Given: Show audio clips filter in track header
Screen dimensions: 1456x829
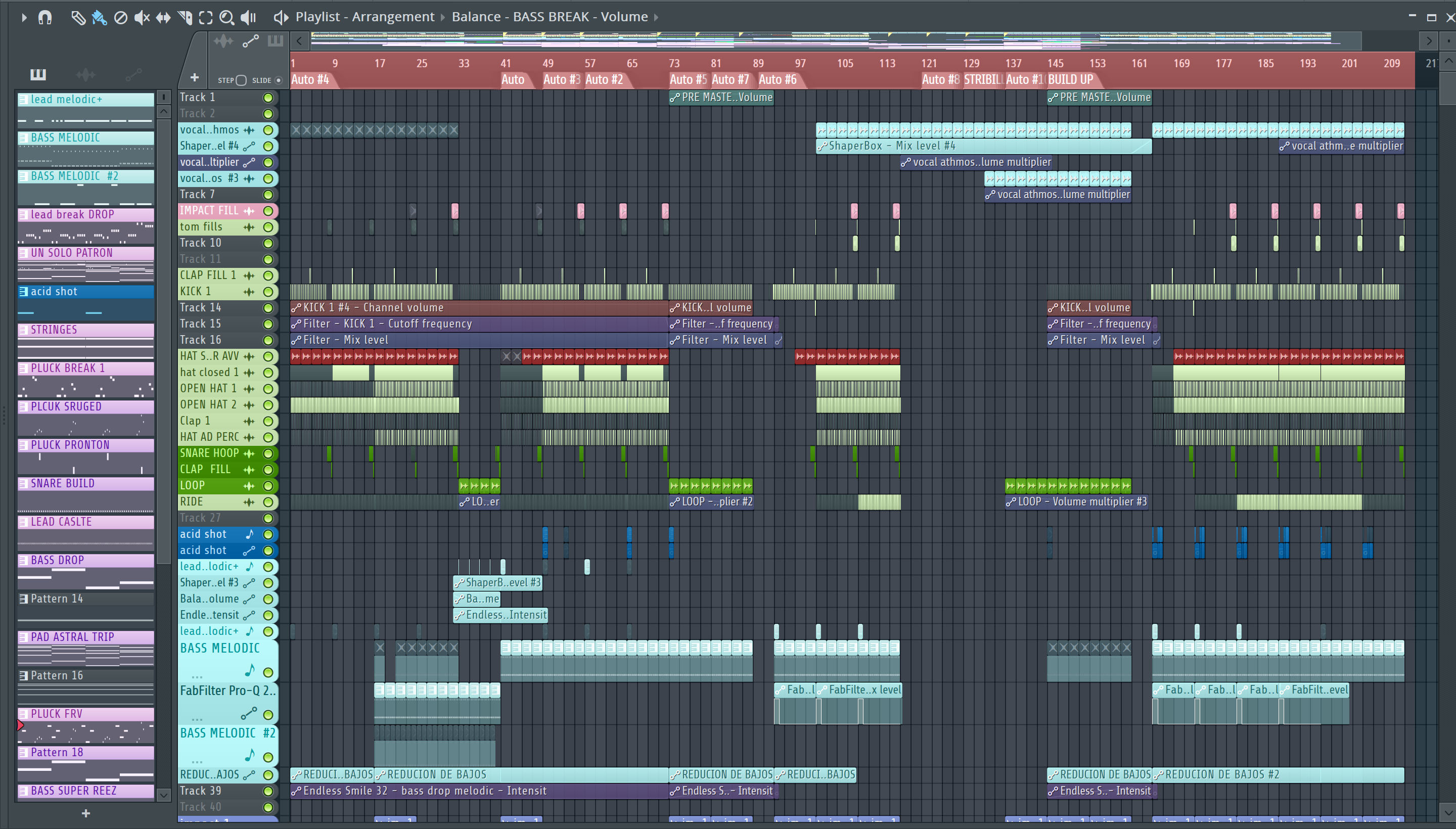Looking at the screenshot, I should 223,40.
